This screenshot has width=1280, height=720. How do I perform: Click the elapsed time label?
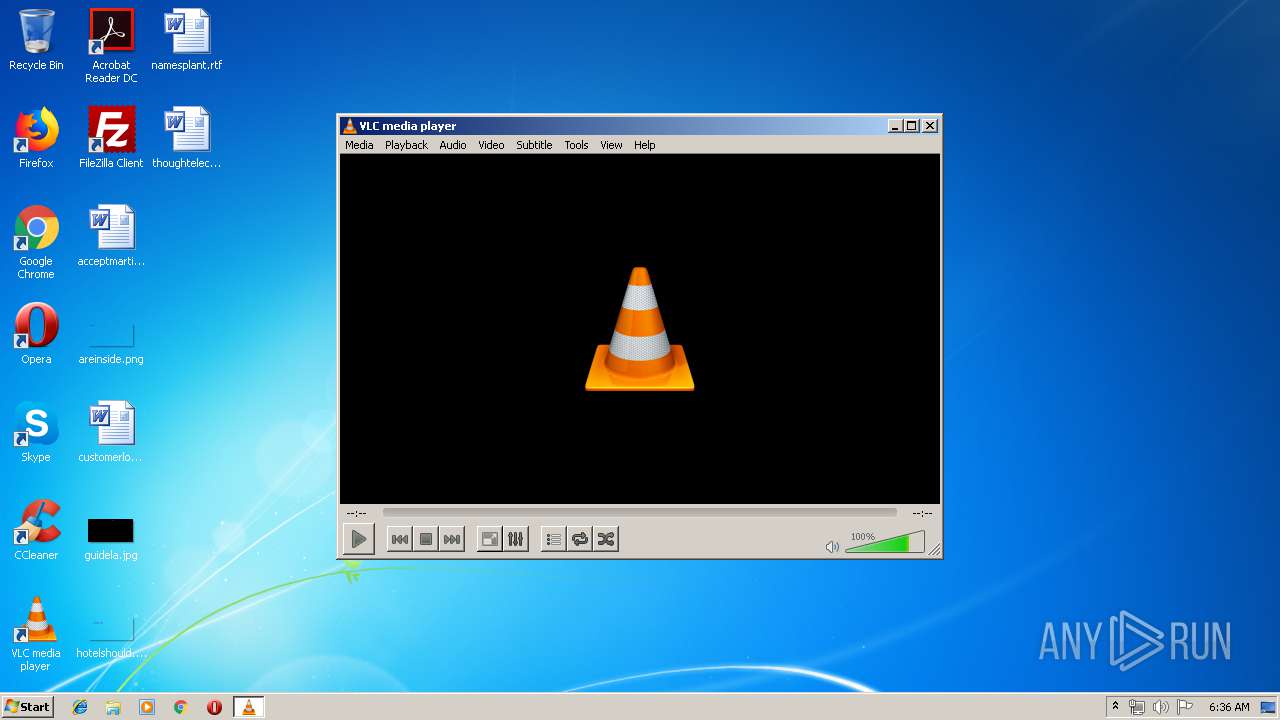click(x=356, y=513)
